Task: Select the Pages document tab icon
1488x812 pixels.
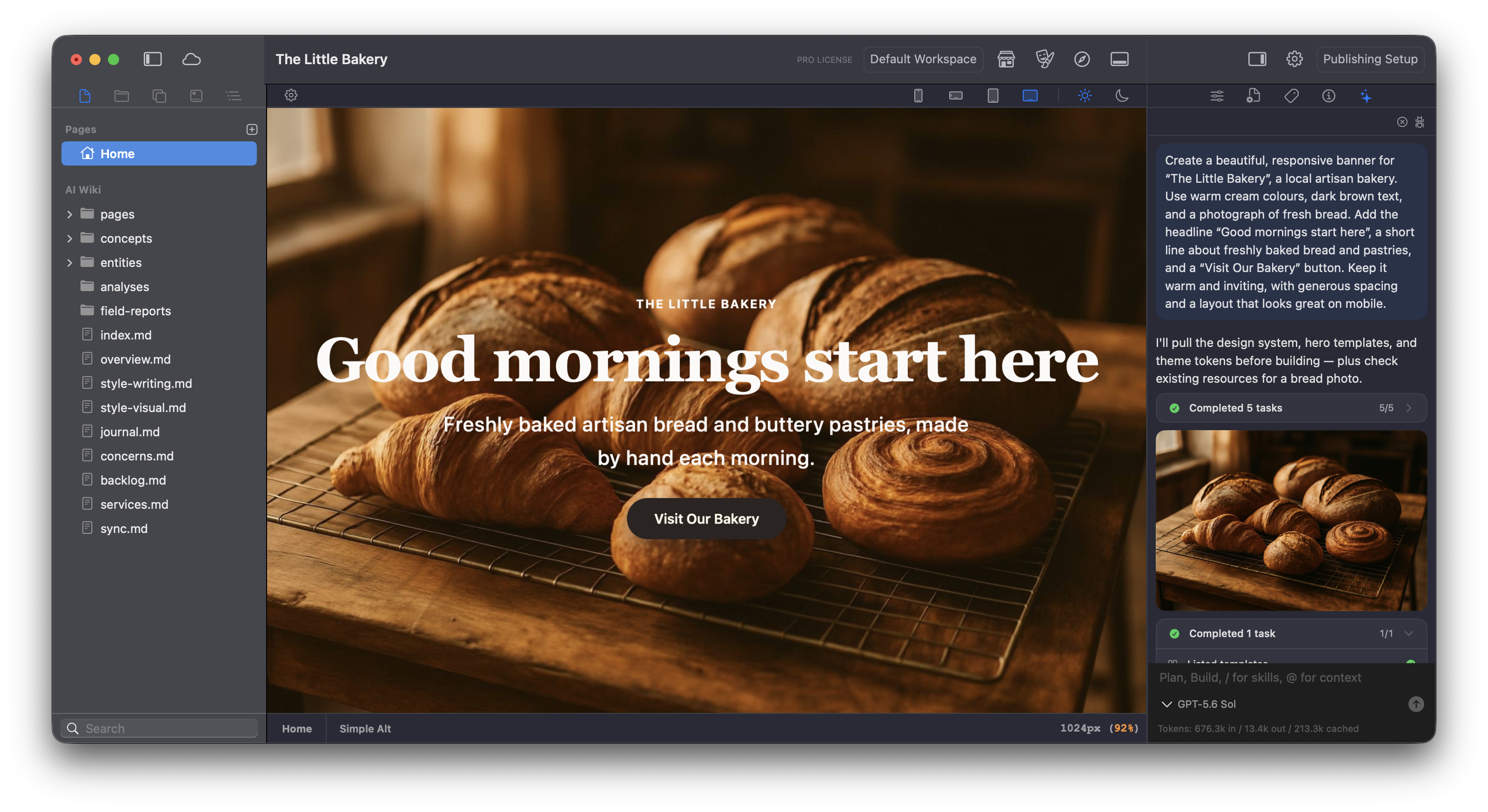Action: pos(84,95)
